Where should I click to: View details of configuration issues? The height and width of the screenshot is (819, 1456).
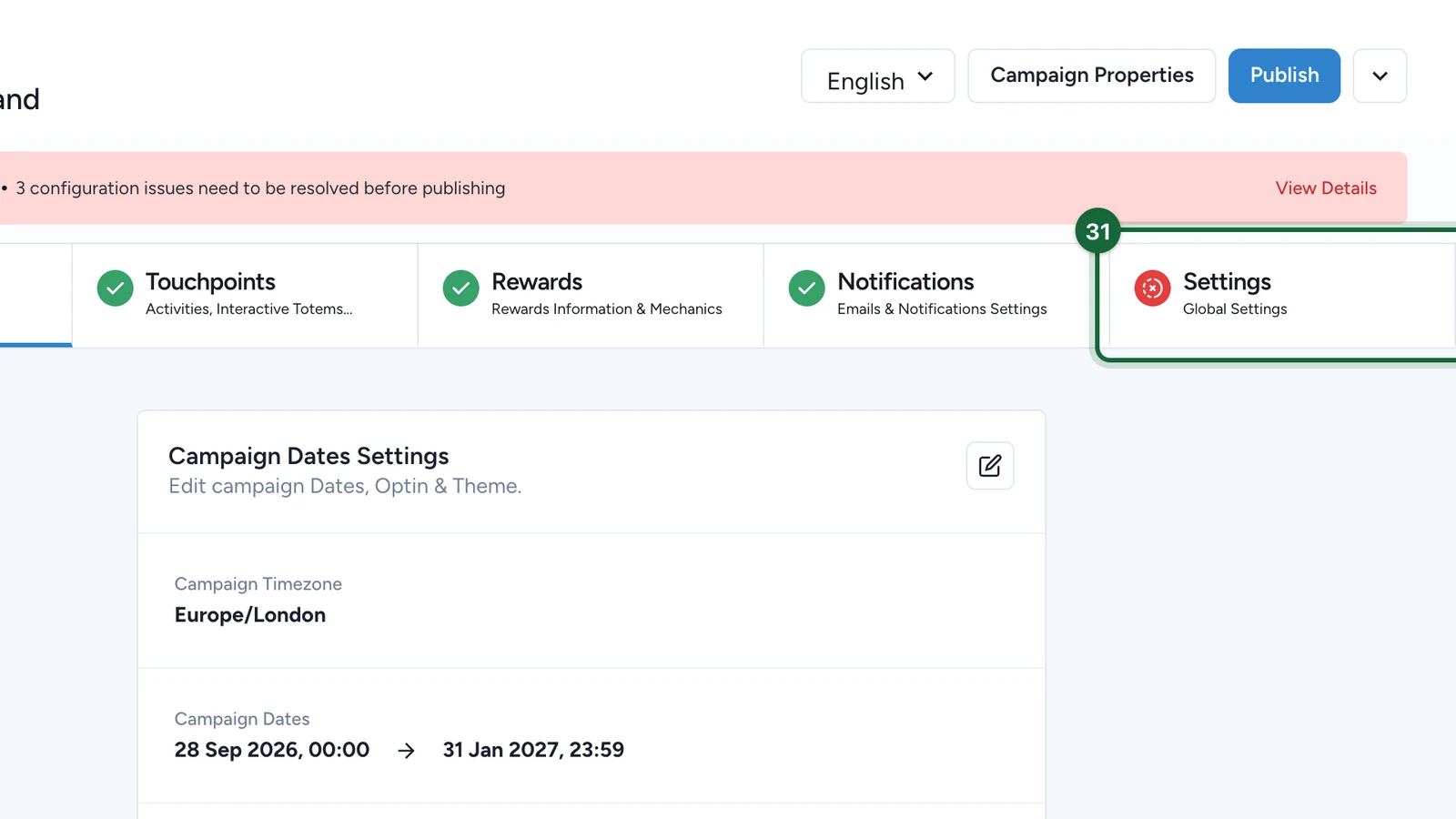pos(1325,188)
